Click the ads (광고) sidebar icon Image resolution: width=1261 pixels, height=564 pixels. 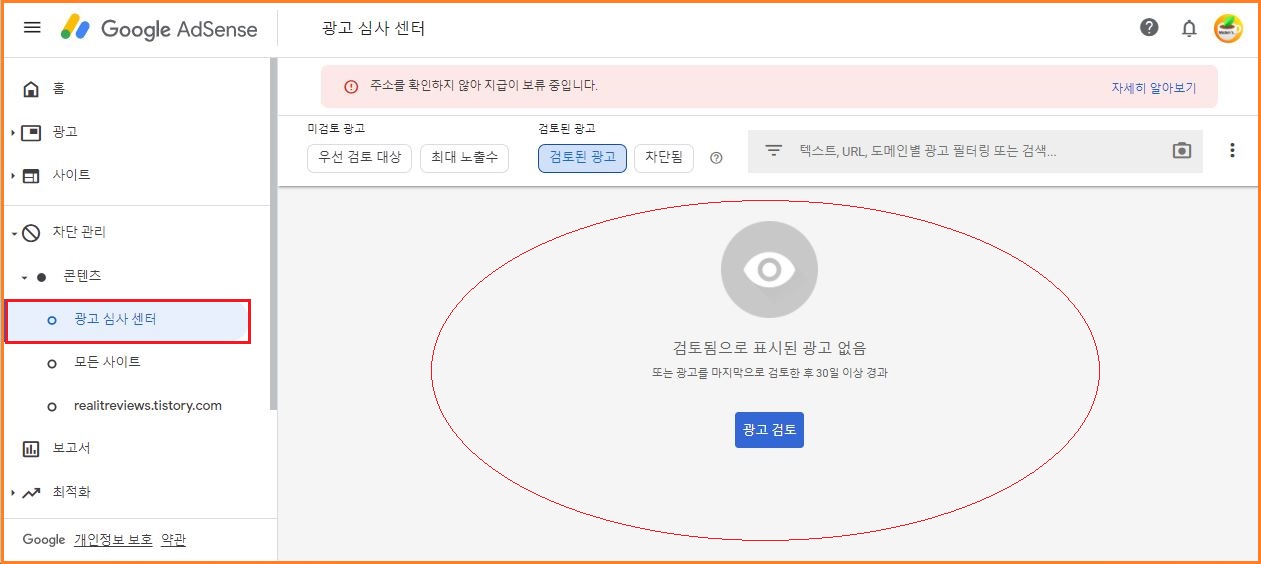point(31,132)
